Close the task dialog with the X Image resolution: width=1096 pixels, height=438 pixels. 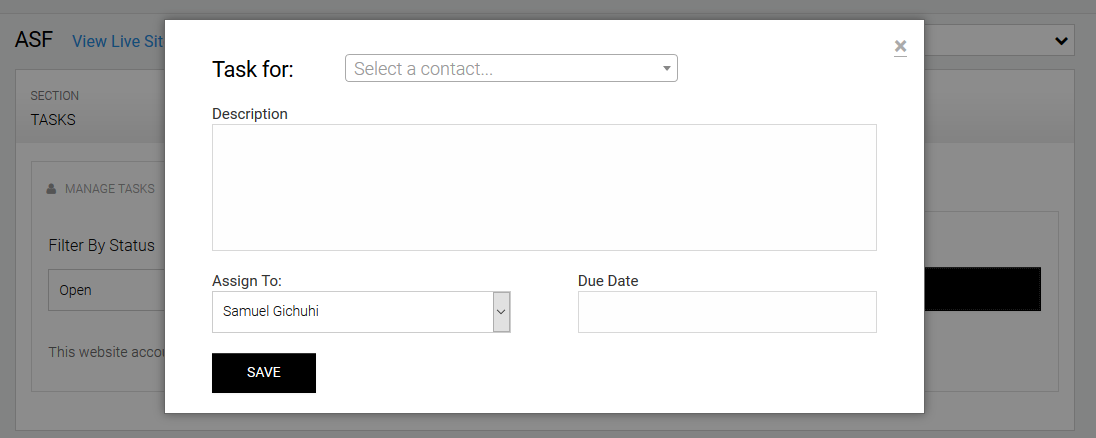coord(900,46)
